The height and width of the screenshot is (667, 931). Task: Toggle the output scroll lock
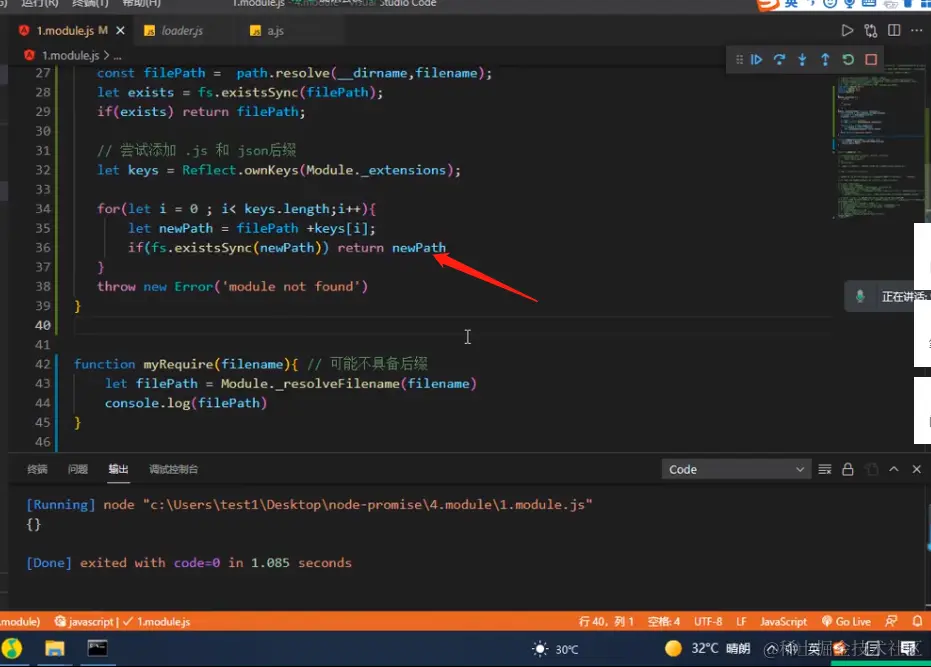coord(848,469)
